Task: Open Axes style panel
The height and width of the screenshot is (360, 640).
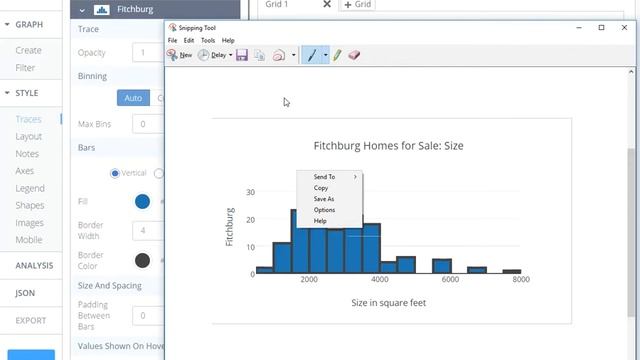Action: coord(24,171)
